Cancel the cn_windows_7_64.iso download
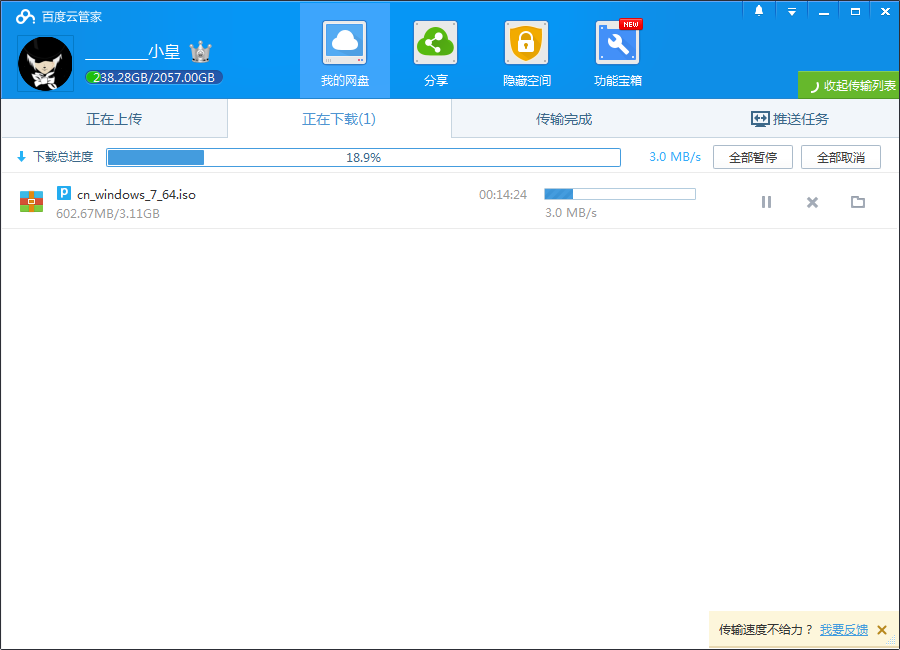 [812, 202]
